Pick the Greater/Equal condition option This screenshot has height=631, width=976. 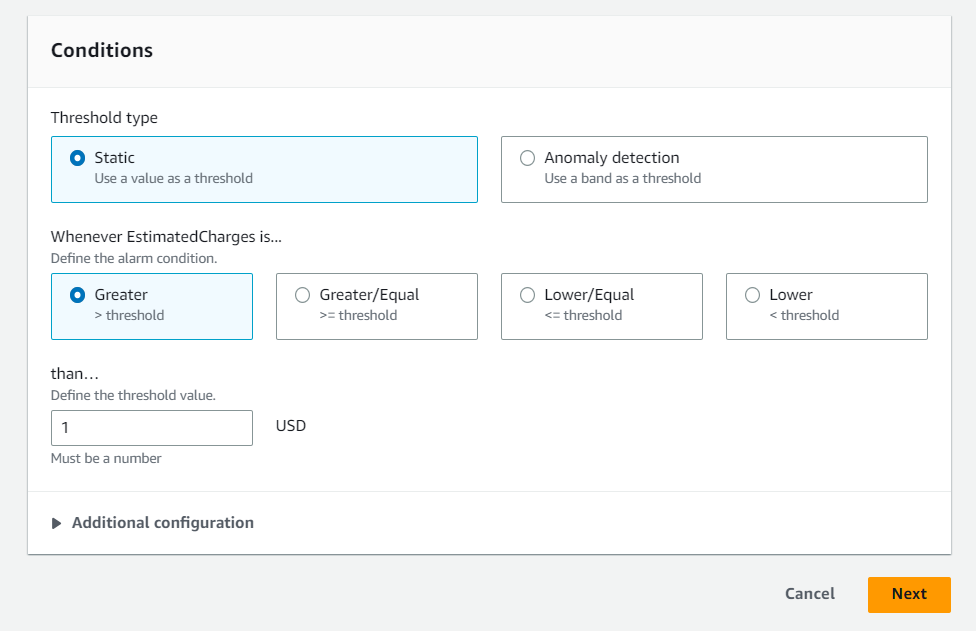pyautogui.click(x=303, y=295)
